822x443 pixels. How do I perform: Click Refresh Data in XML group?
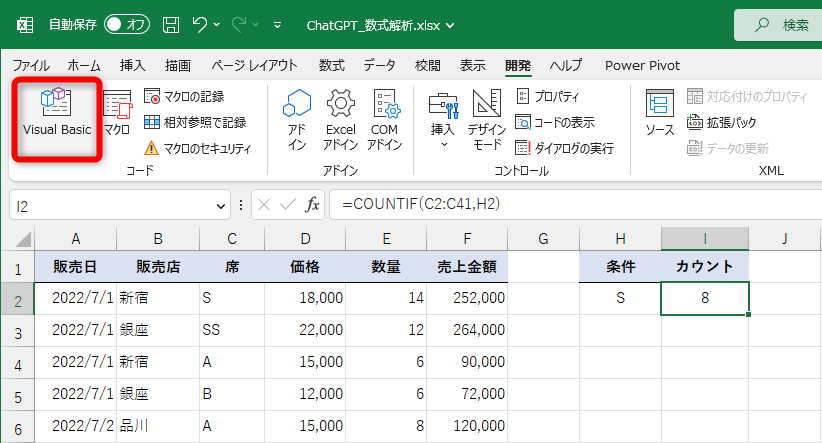tap(728, 148)
